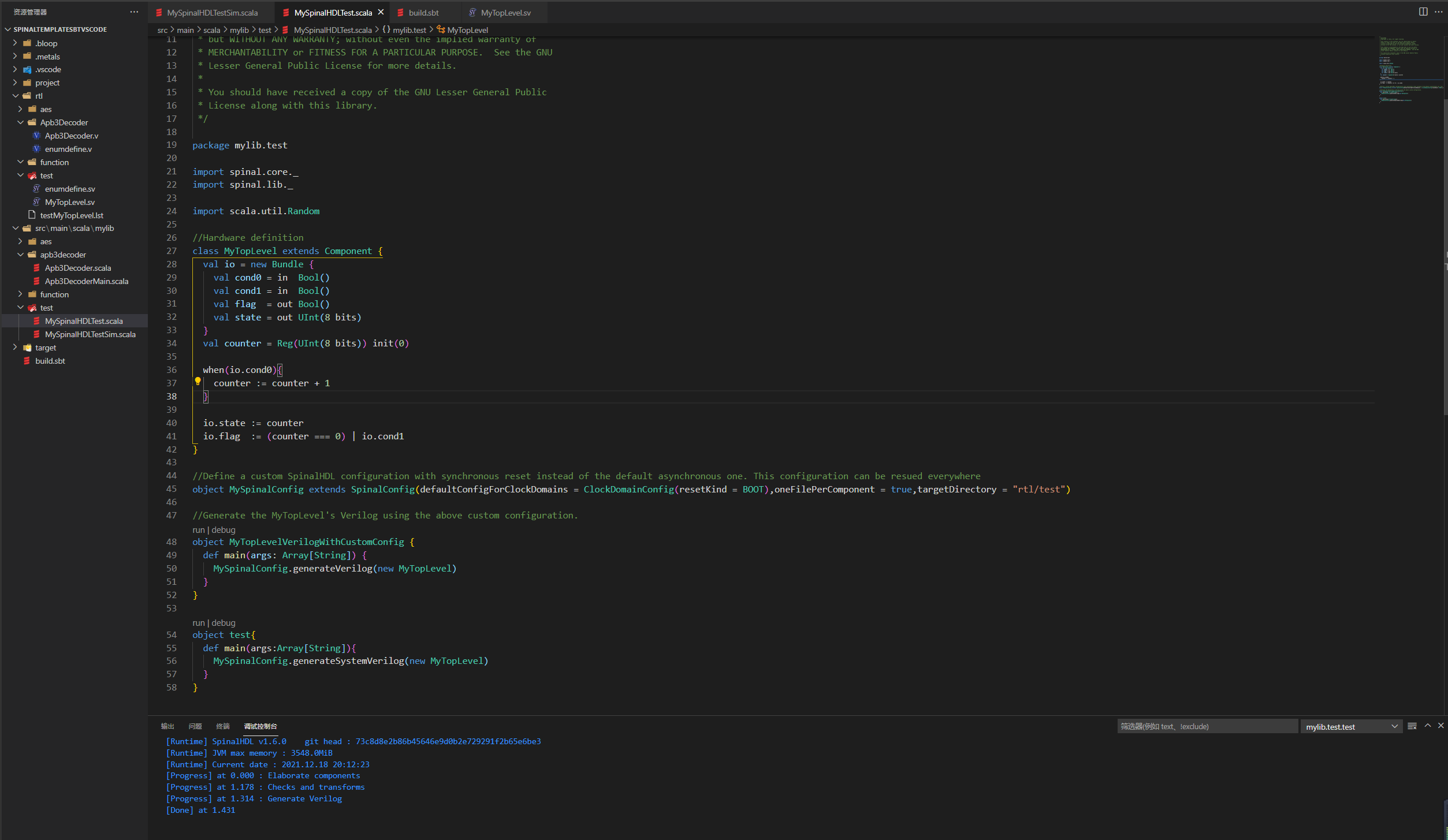
Task: Switch to the 输出 (Output) panel tab
Action: point(167,726)
